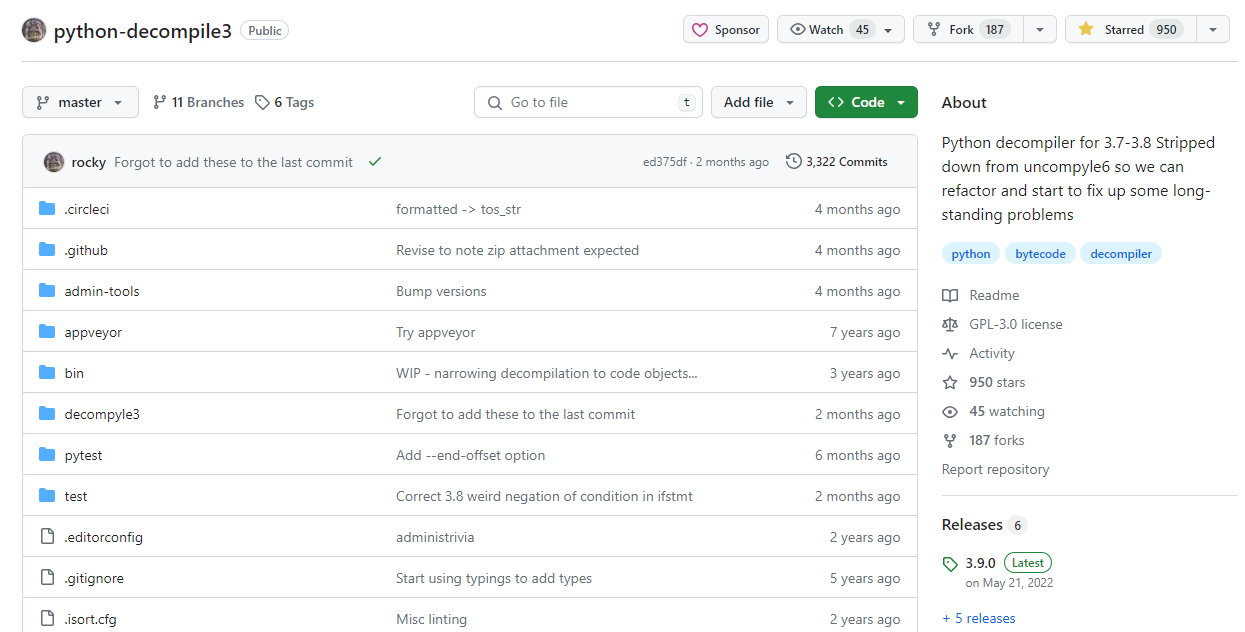Open the bin folder name
Image resolution: width=1245 pixels, height=632 pixels.
click(x=74, y=373)
